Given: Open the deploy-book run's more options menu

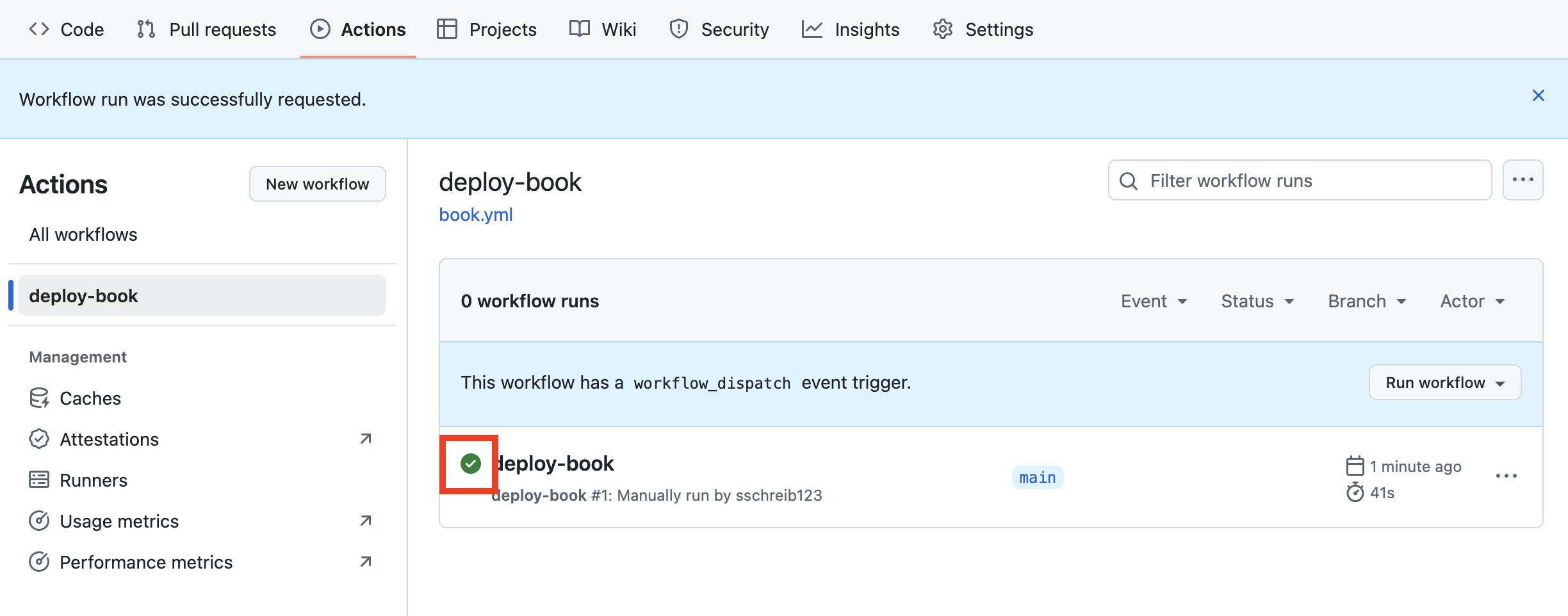Looking at the screenshot, I should [x=1506, y=476].
